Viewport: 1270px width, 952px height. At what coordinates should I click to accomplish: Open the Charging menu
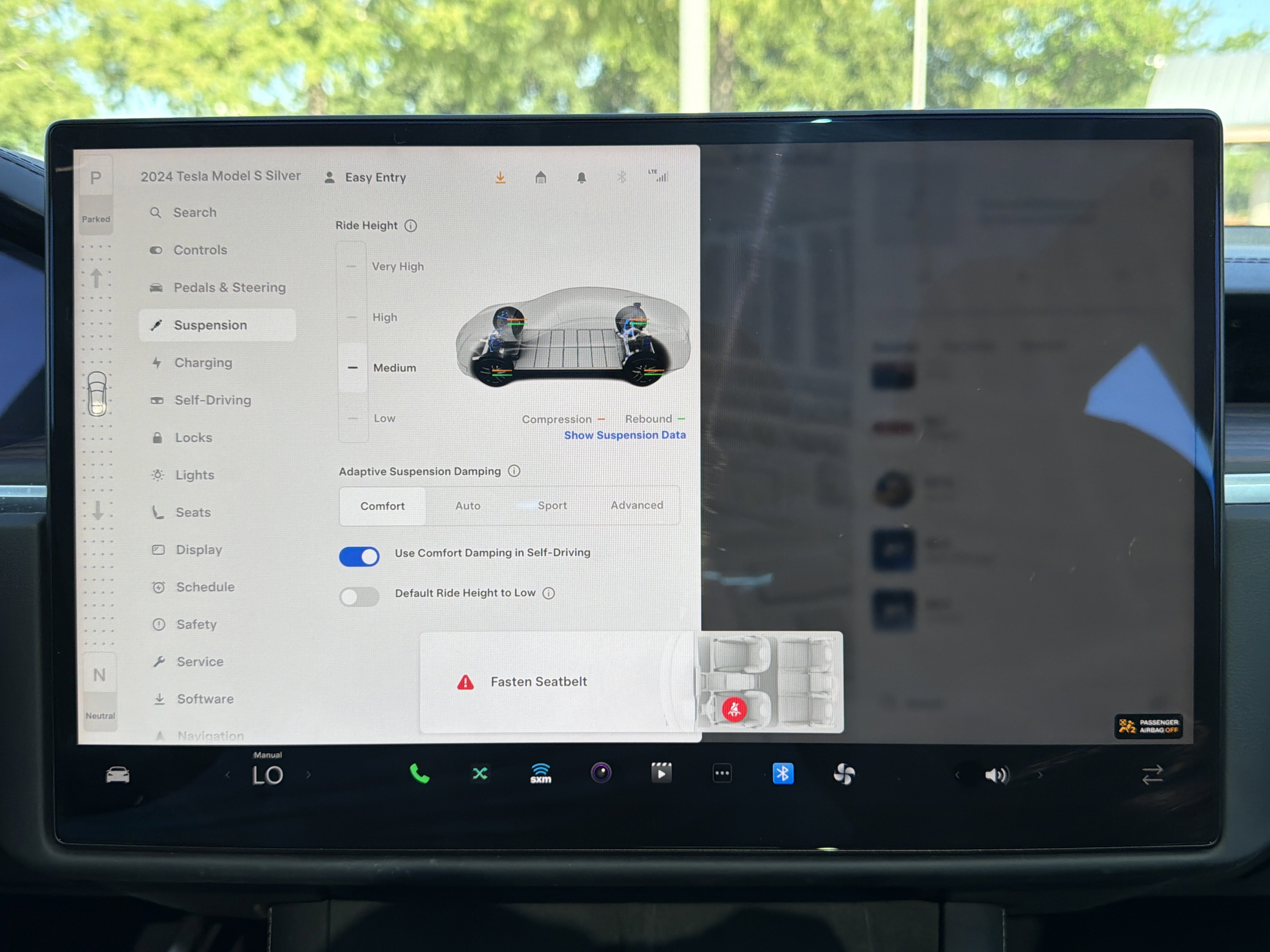(x=192, y=363)
